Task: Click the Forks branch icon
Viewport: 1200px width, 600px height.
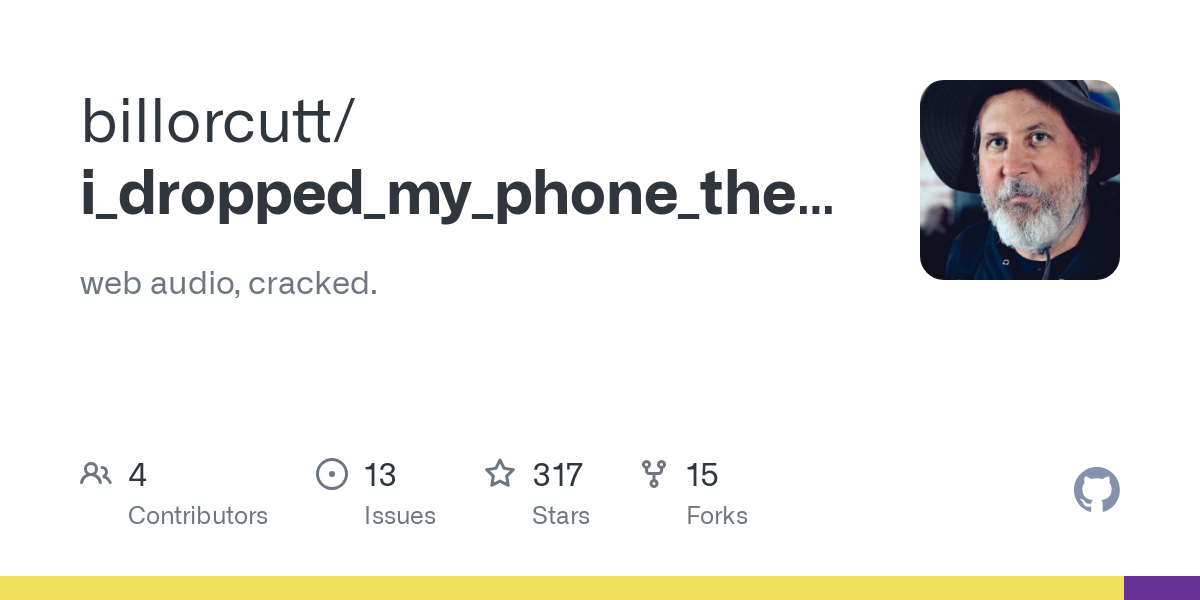Action: coord(654,474)
